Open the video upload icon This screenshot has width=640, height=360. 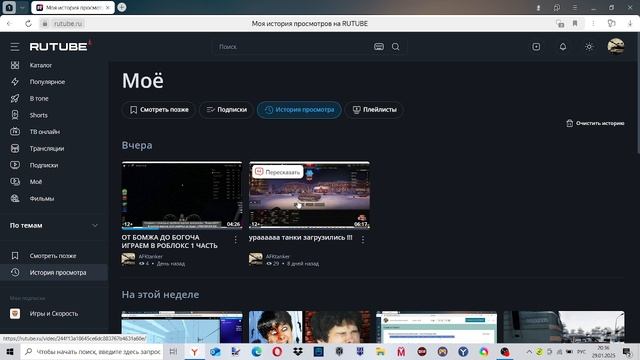point(536,47)
